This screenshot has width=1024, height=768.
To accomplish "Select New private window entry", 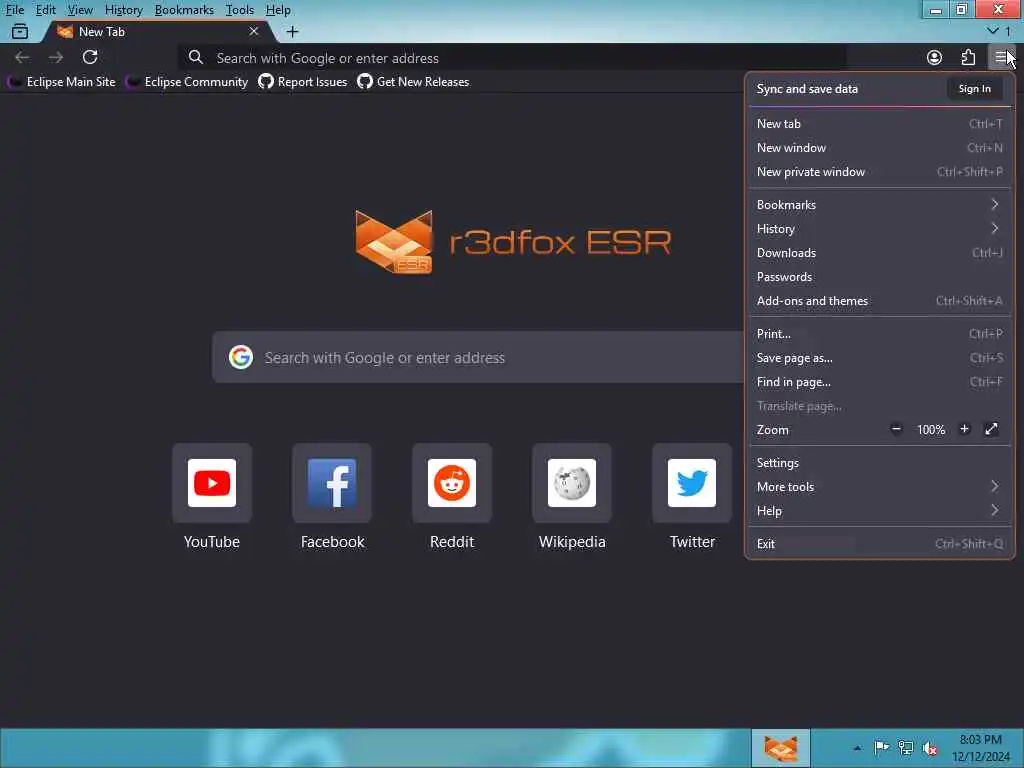I will (879, 172).
